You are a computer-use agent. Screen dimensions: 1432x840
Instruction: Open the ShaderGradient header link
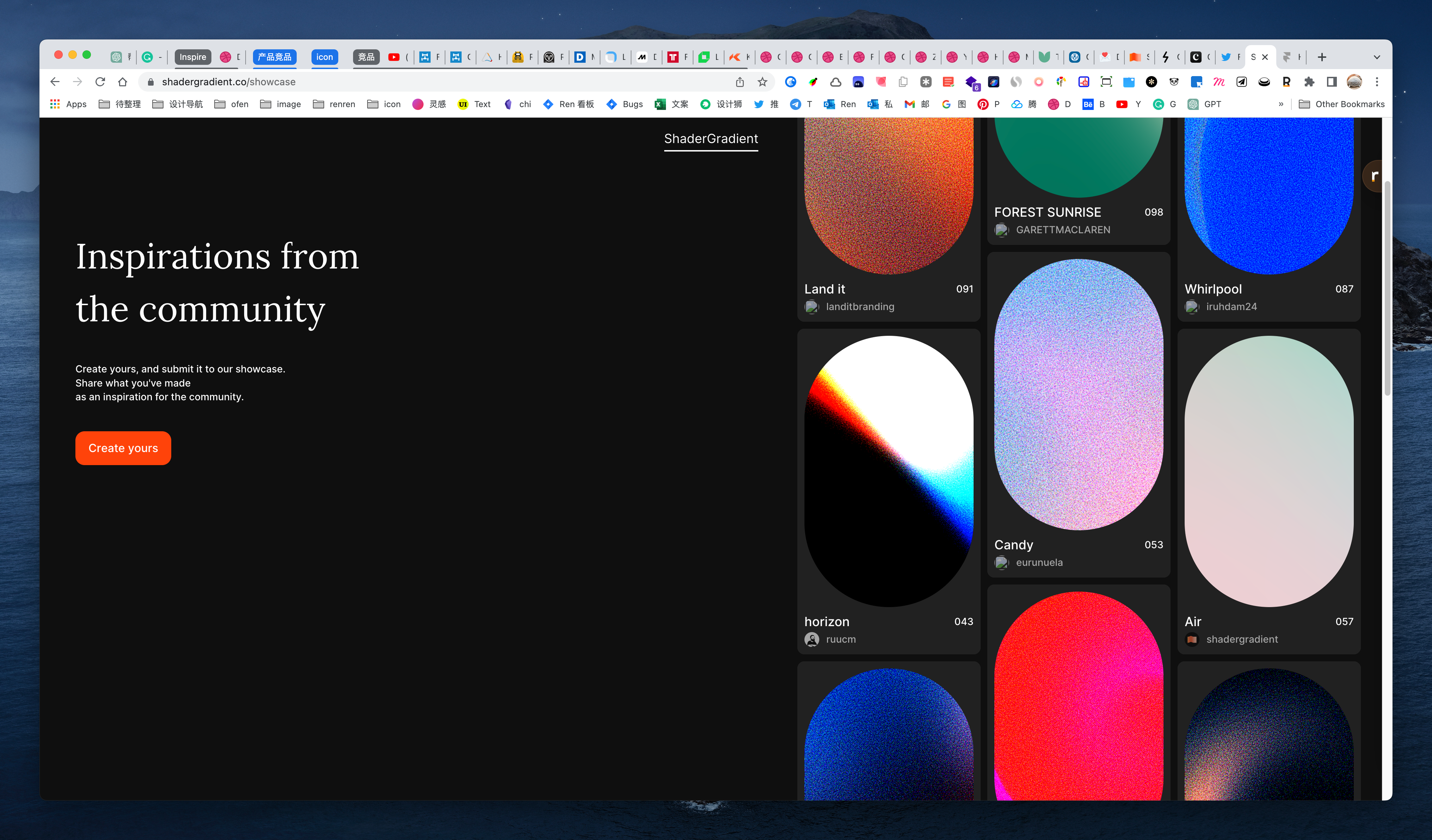pyautogui.click(x=711, y=139)
